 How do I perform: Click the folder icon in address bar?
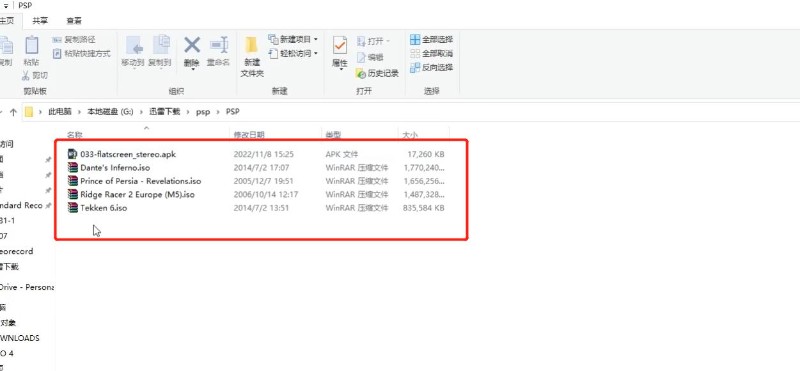coord(29,112)
